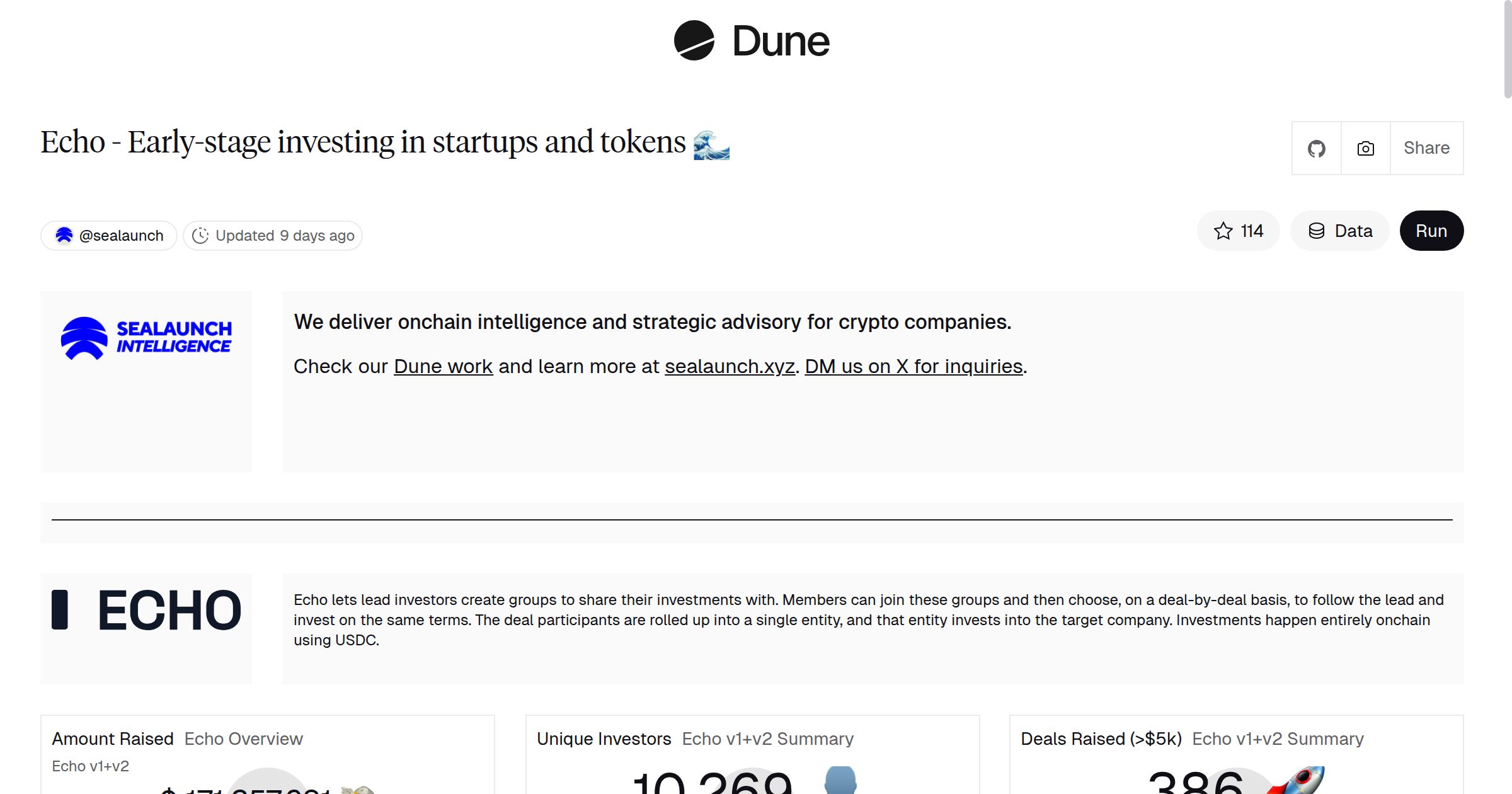Image resolution: width=1512 pixels, height=794 pixels.
Task: Click the star count showing 114
Action: coord(1251,231)
